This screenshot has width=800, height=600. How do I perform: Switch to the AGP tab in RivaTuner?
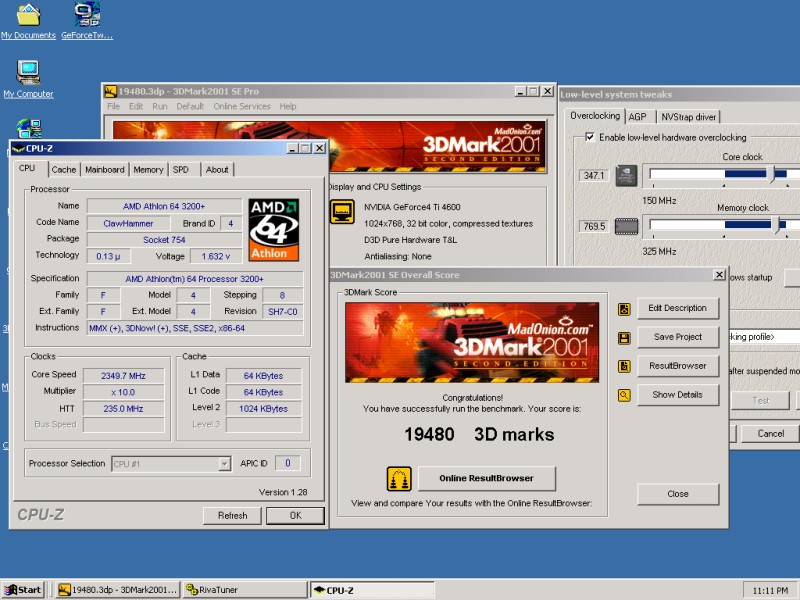638,117
